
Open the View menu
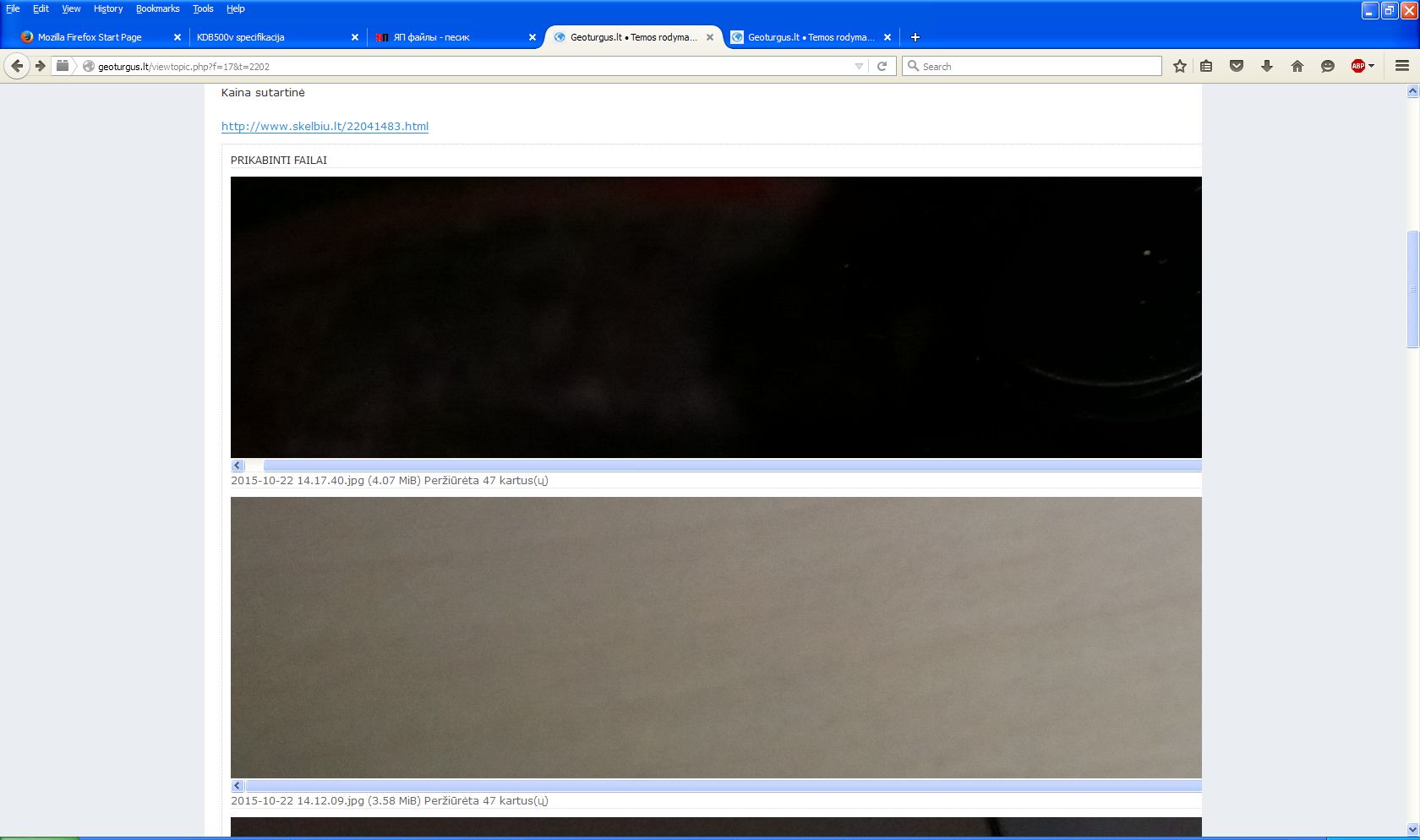pyautogui.click(x=71, y=8)
